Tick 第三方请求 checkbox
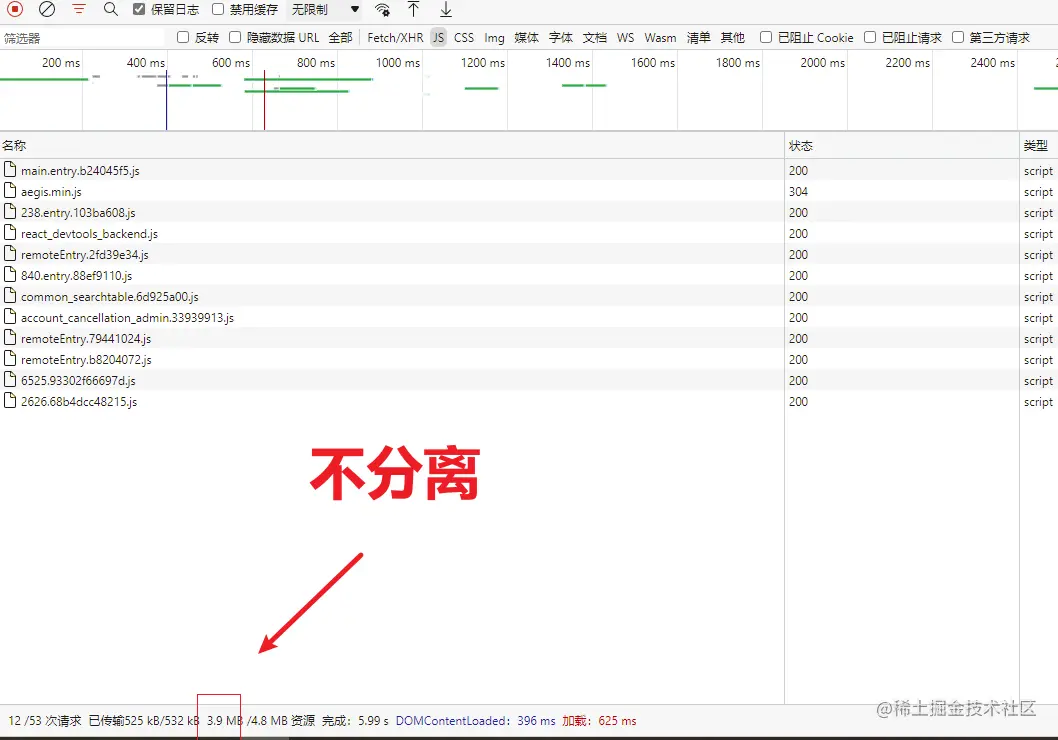 [958, 37]
